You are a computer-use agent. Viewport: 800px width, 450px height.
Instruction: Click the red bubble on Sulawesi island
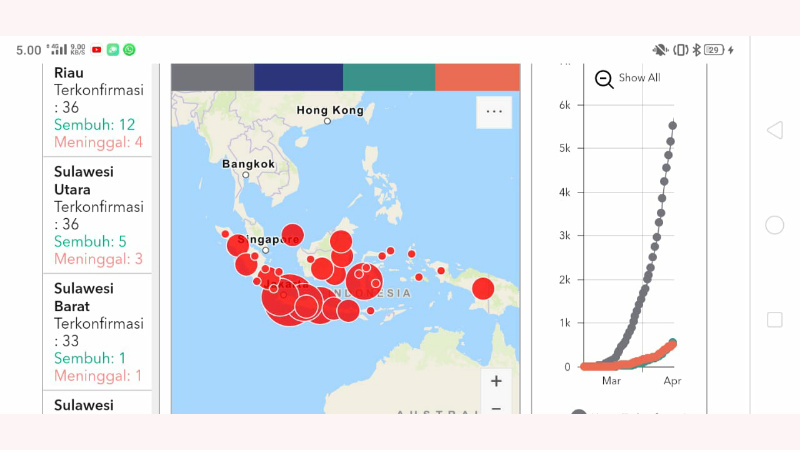point(364,281)
